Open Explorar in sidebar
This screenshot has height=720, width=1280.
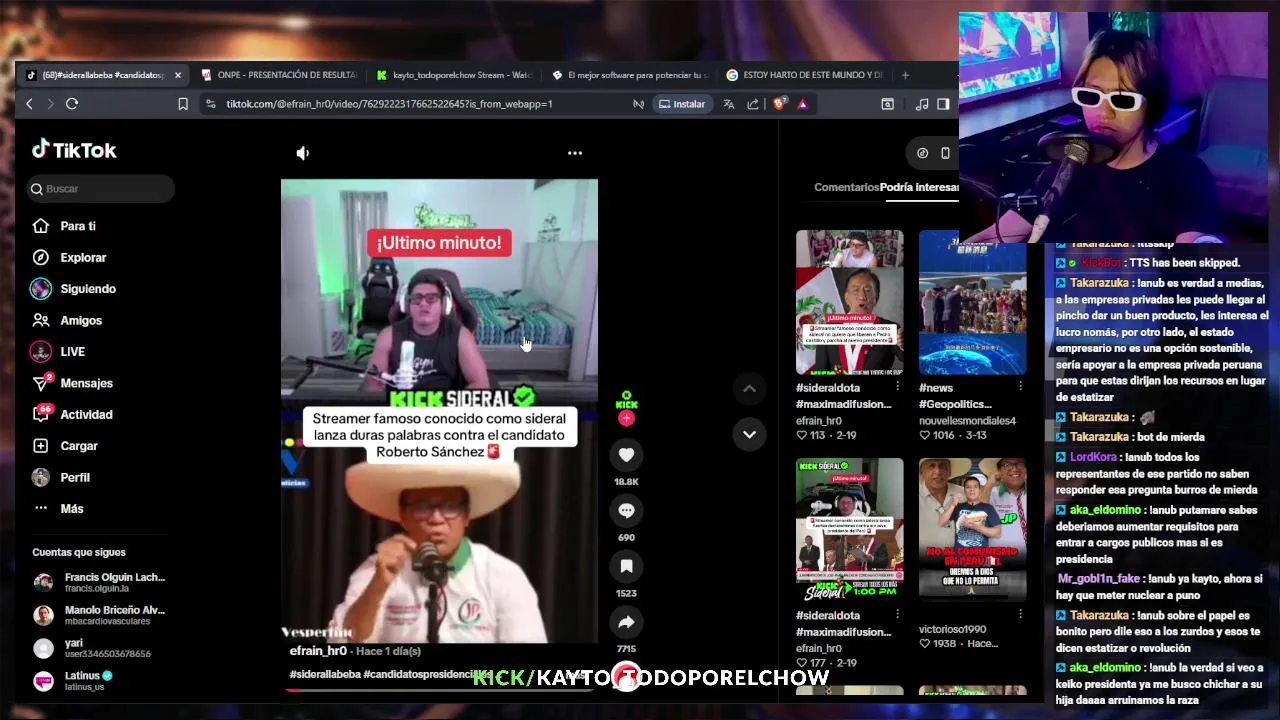click(x=83, y=257)
